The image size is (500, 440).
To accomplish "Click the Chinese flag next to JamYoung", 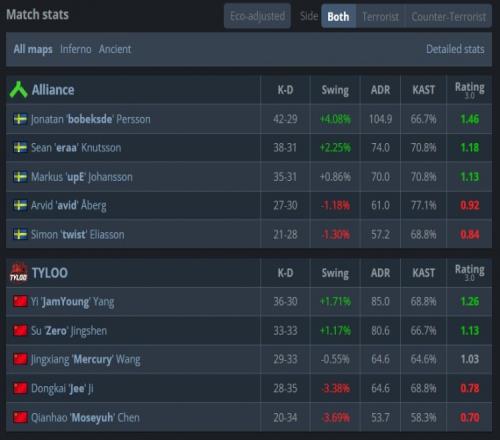I will 20,301.
